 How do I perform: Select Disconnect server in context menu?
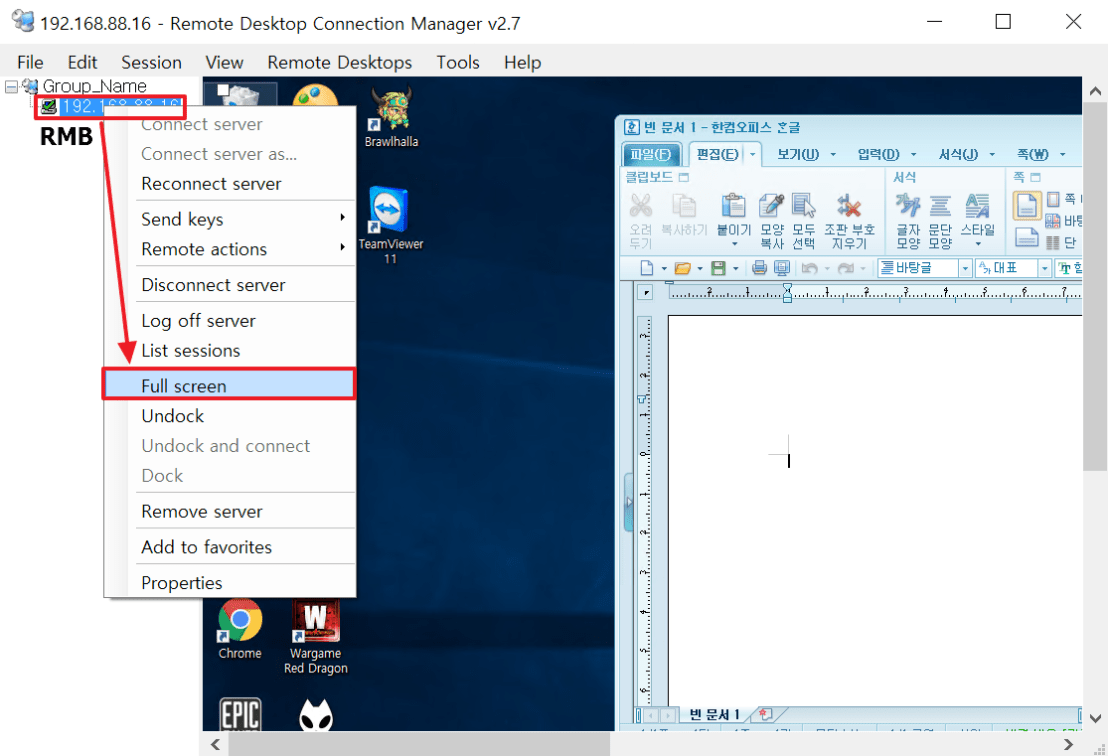pos(213,285)
